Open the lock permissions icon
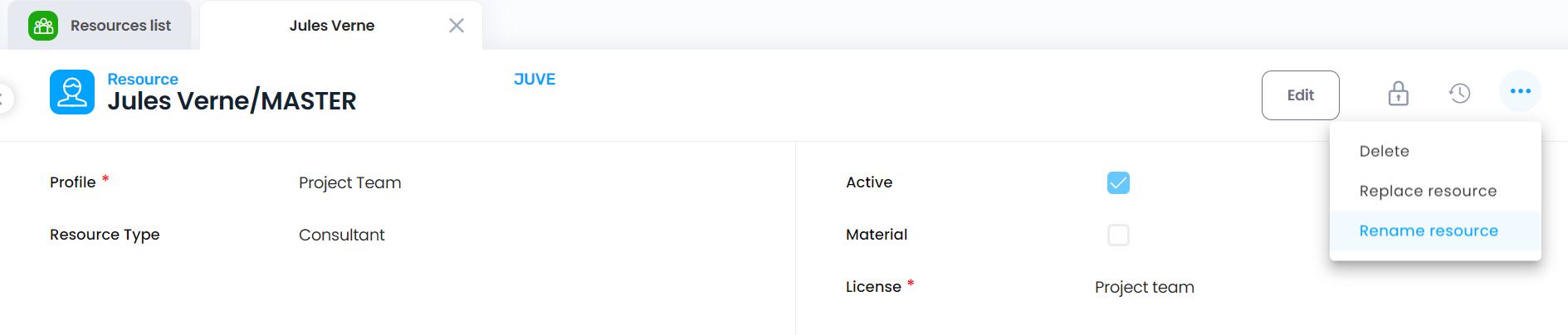 pyautogui.click(x=1399, y=93)
